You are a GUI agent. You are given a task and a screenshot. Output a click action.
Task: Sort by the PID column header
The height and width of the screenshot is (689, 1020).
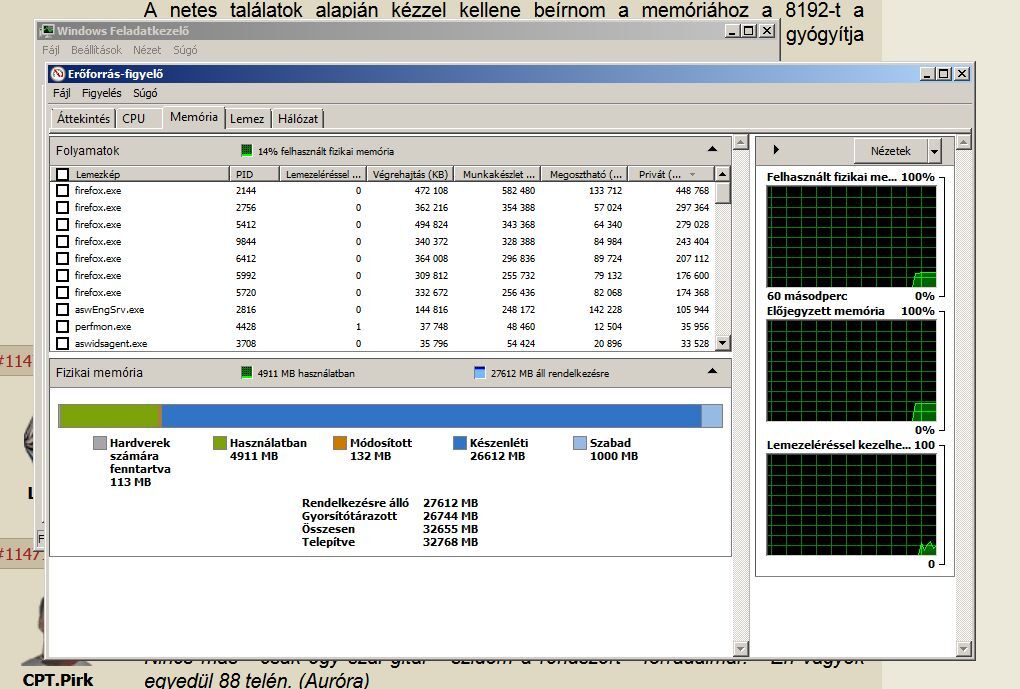point(254,174)
